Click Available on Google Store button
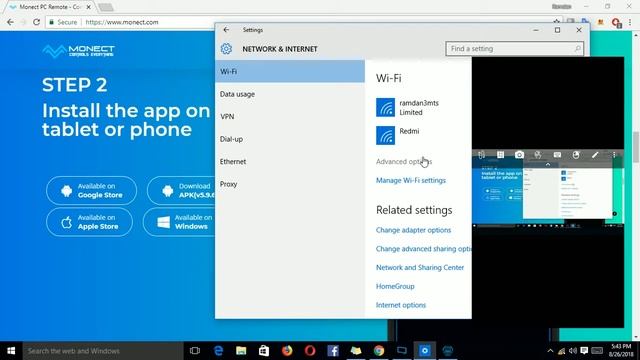The width and height of the screenshot is (640, 360). click(91, 190)
